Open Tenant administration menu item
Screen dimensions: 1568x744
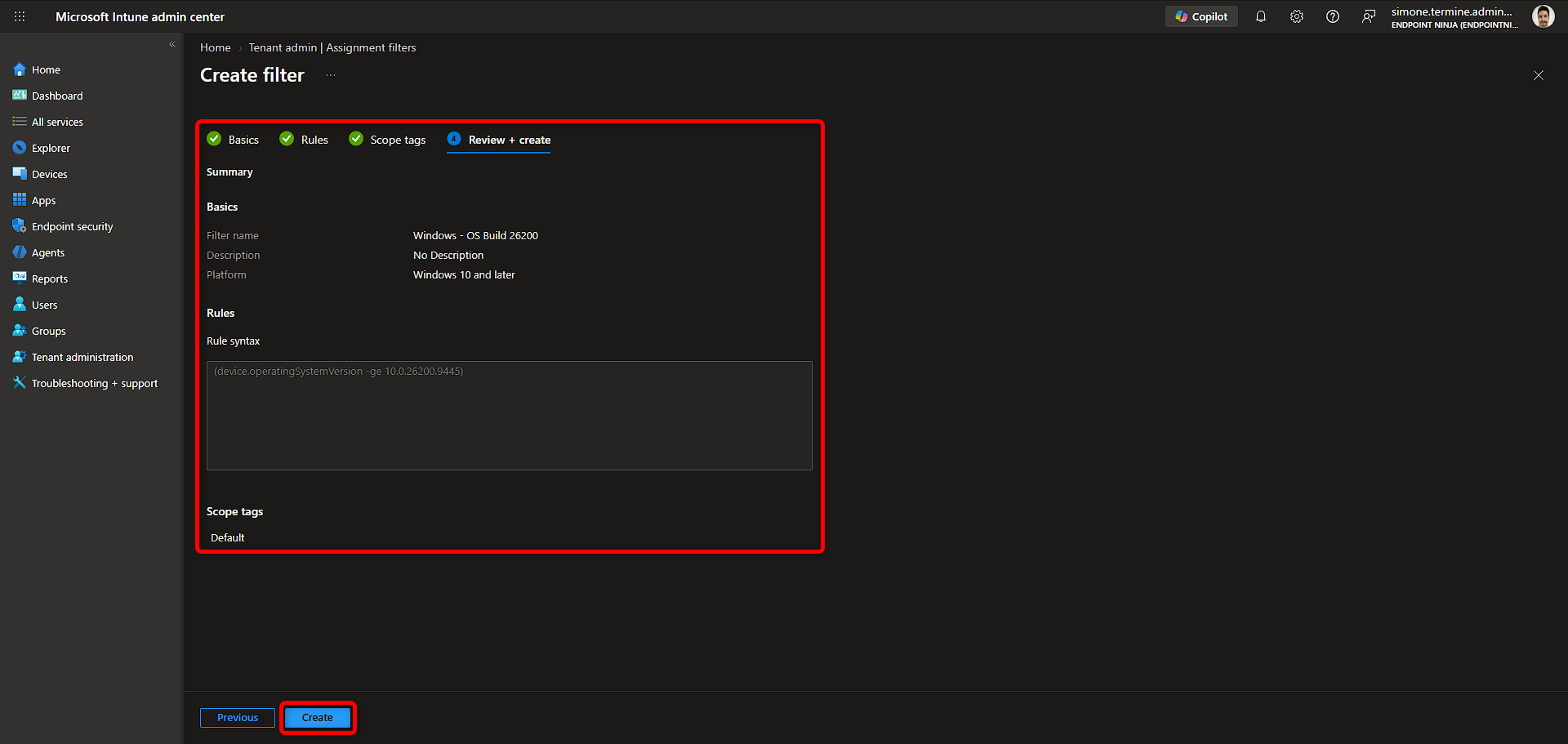pyautogui.click(x=82, y=357)
